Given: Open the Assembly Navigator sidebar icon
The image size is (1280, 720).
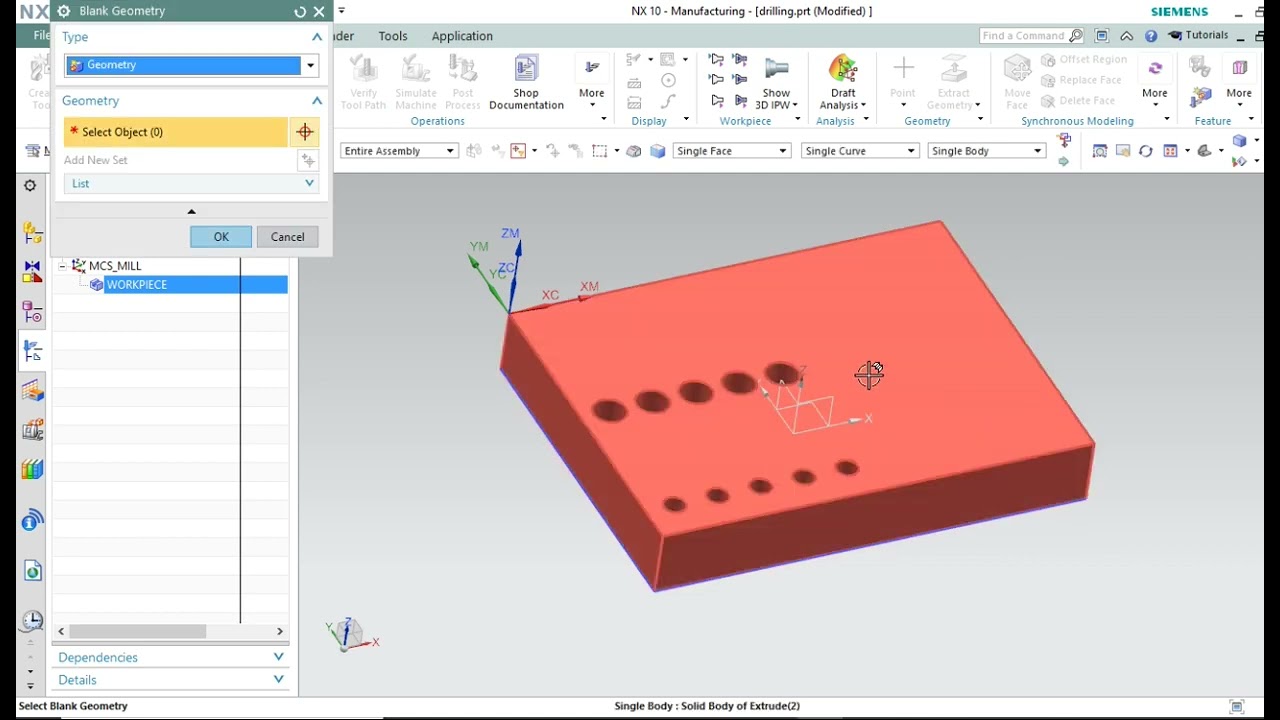Looking at the screenshot, I should point(32,232).
